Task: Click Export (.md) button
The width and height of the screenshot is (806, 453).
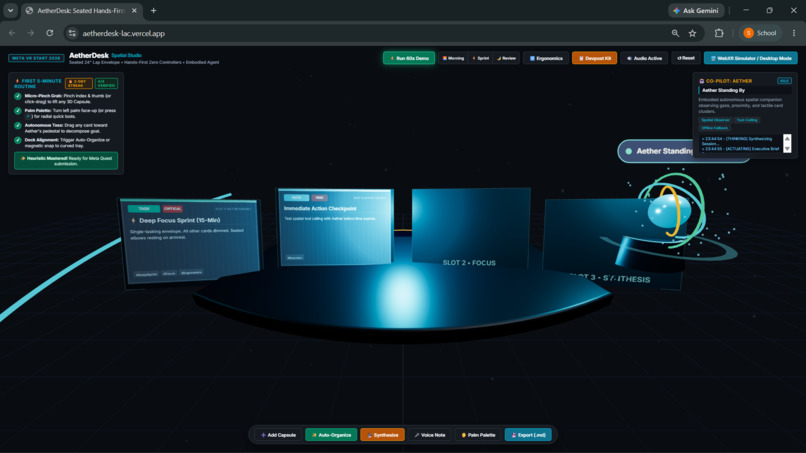Action: [528, 435]
